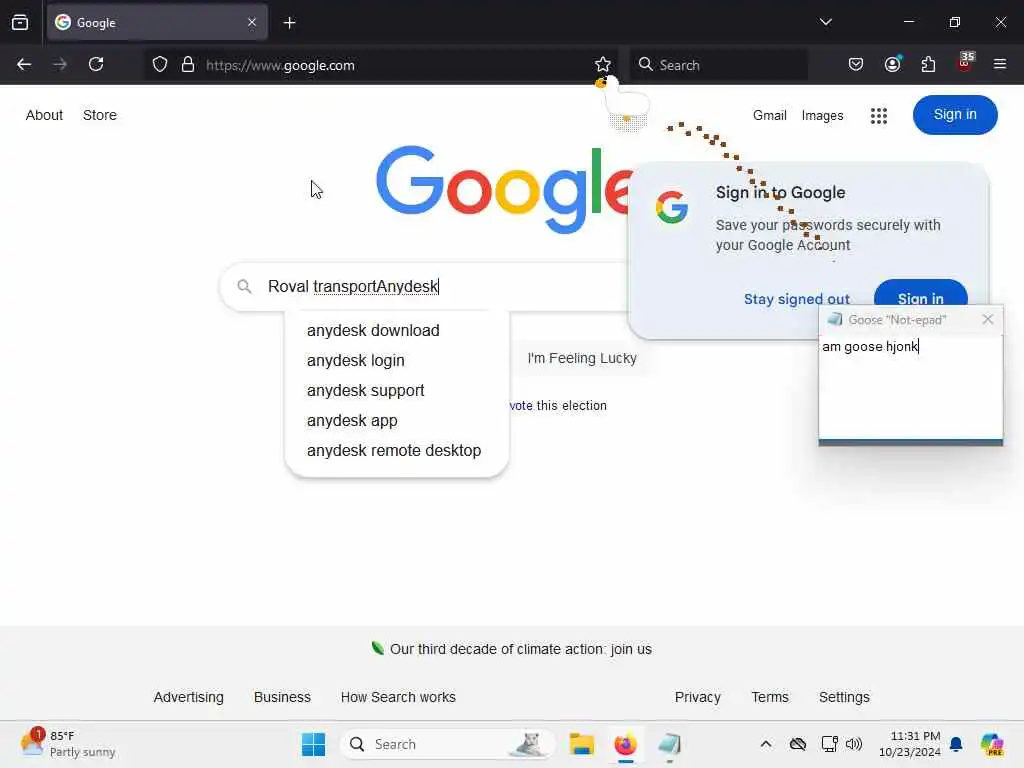
Task: Open network status tray icon
Action: 829,744
